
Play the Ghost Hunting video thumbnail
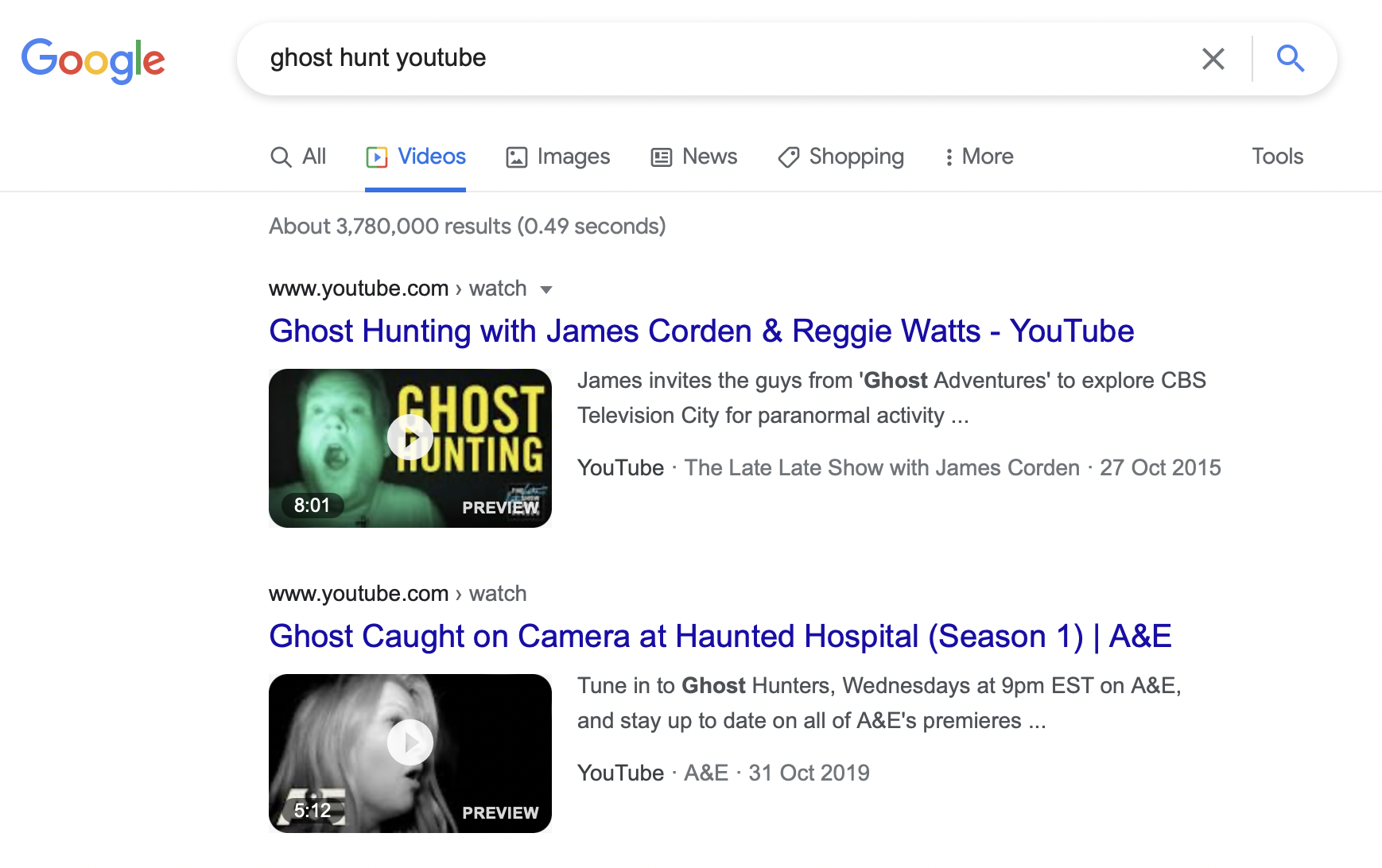click(x=410, y=438)
